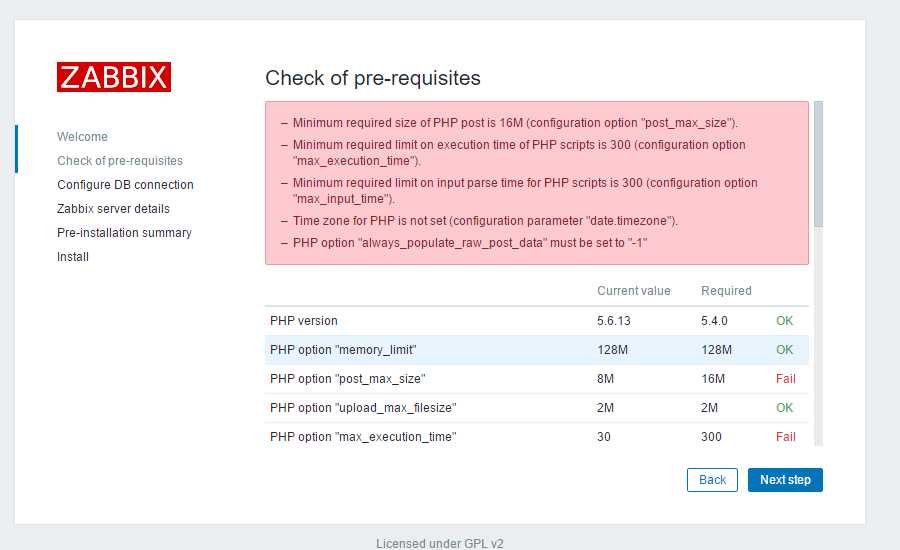Select the memory_limit row label
900x550 pixels.
tap(343, 350)
